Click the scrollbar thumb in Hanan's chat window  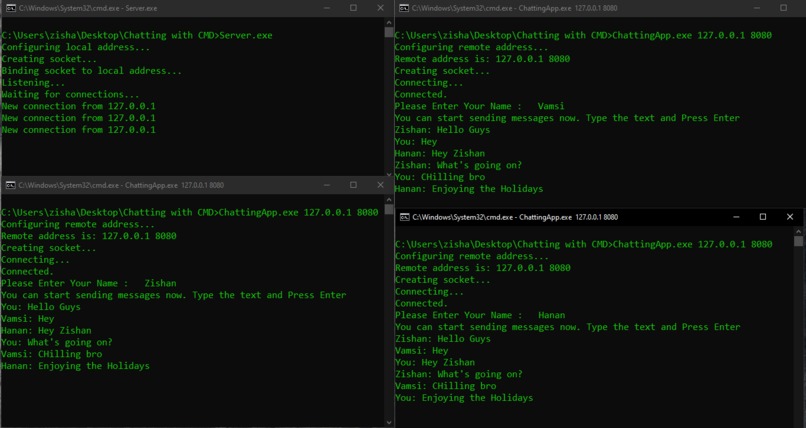[x=798, y=241]
